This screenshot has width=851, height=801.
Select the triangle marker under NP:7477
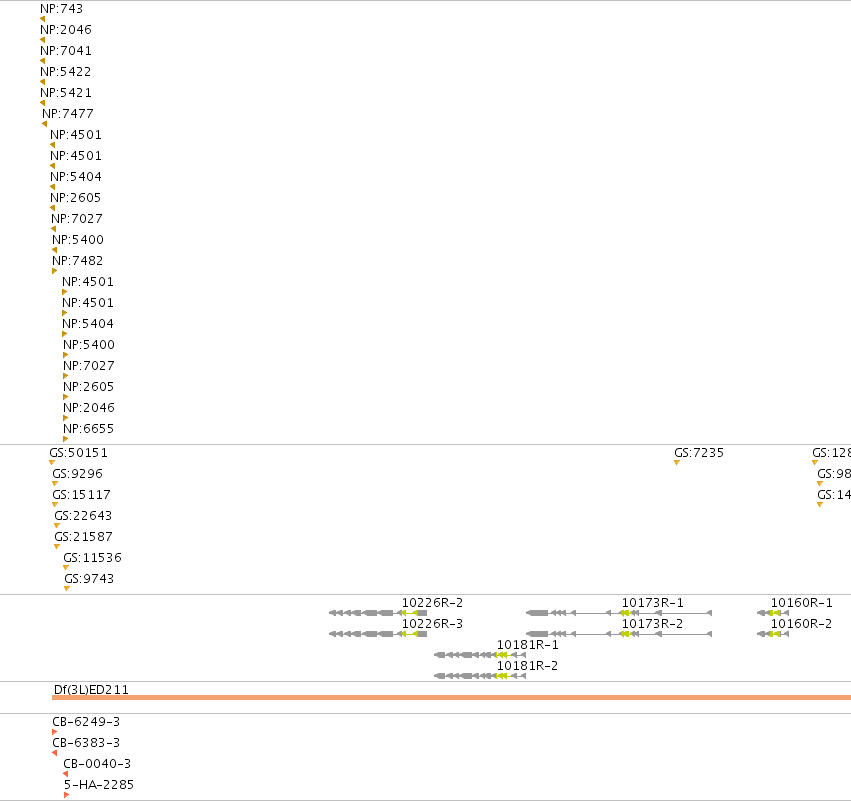45,124
